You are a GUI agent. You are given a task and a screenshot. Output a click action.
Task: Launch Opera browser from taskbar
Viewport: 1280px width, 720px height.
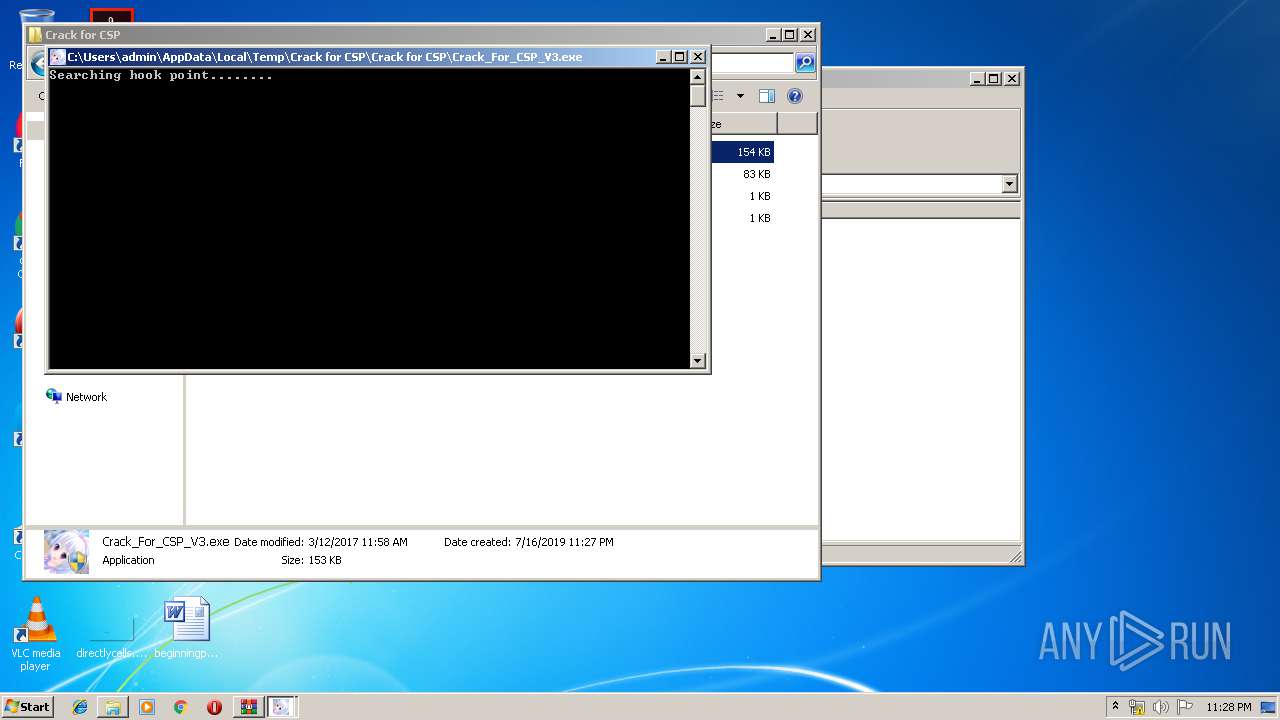pyautogui.click(x=214, y=707)
